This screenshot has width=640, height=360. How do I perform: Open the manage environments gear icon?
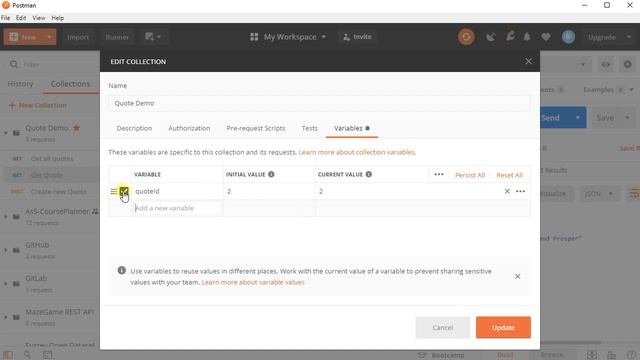click(x=628, y=64)
